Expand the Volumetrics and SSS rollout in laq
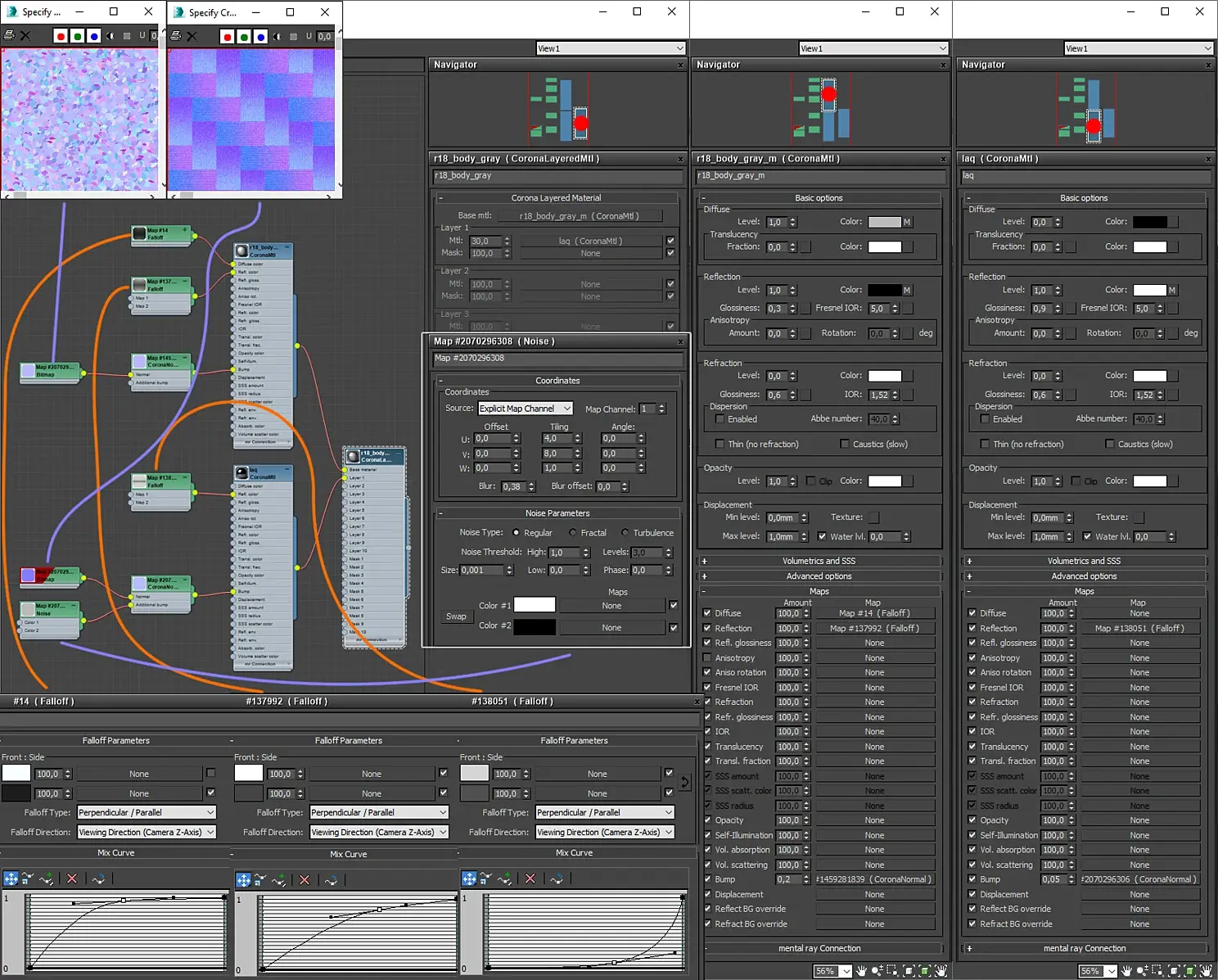The width and height of the screenshot is (1218, 980). click(x=1083, y=561)
